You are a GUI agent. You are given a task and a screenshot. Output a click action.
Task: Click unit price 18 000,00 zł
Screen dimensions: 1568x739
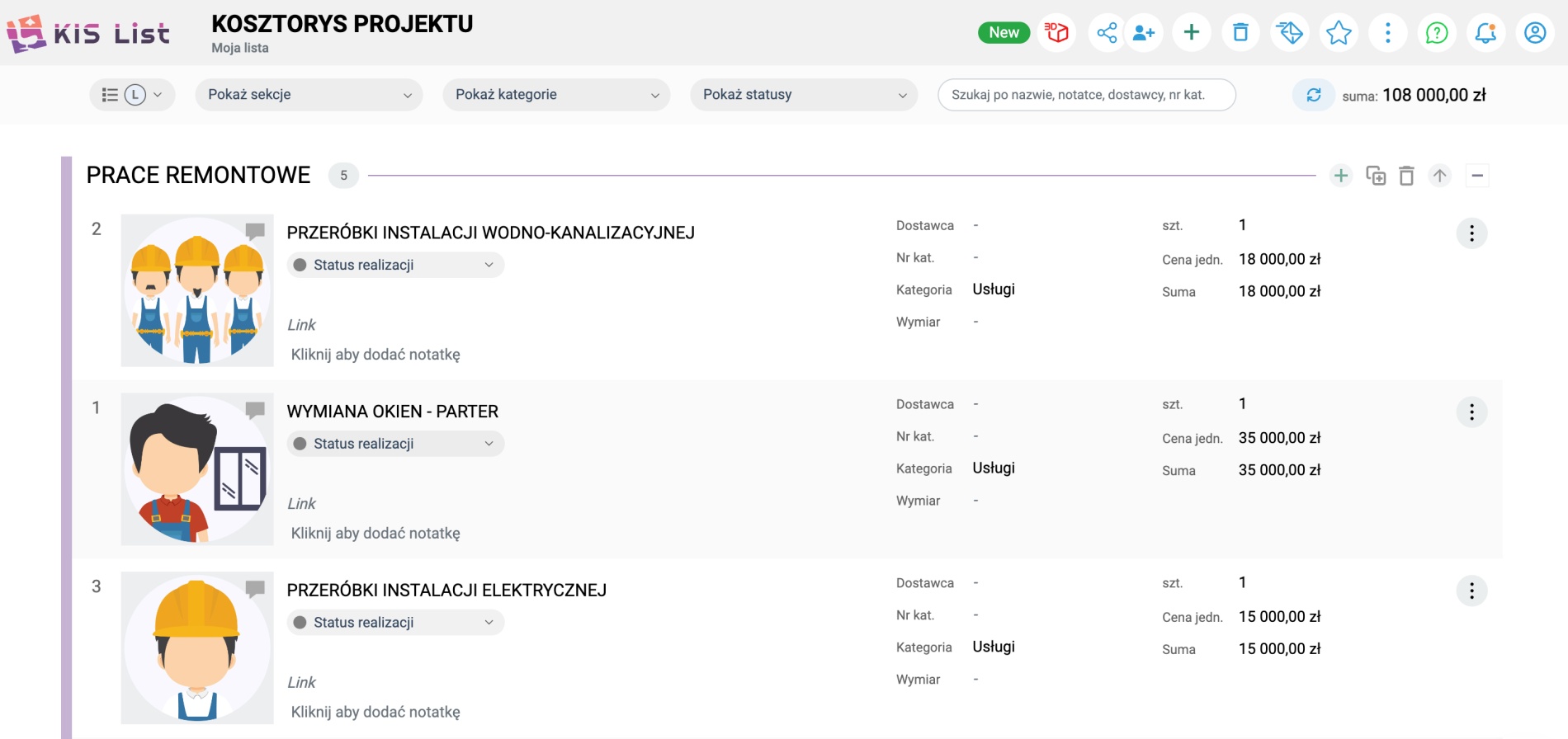tap(1279, 259)
